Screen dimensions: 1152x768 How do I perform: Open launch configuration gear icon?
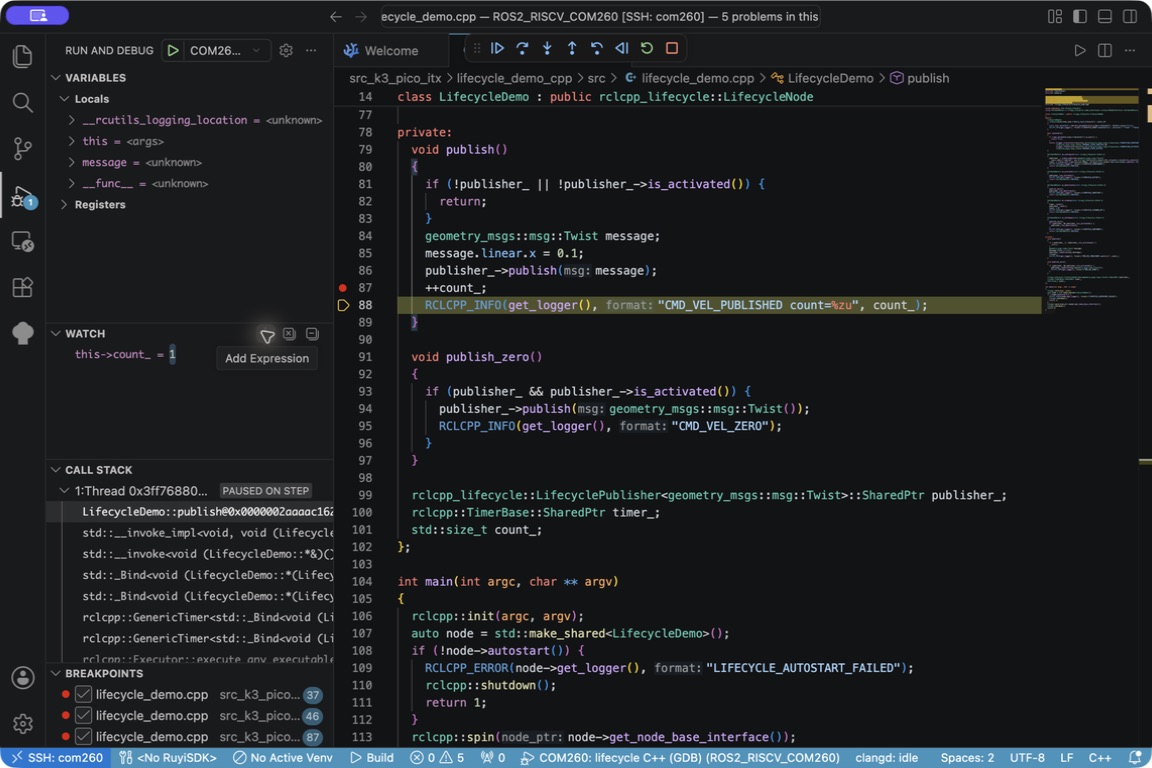(x=286, y=51)
